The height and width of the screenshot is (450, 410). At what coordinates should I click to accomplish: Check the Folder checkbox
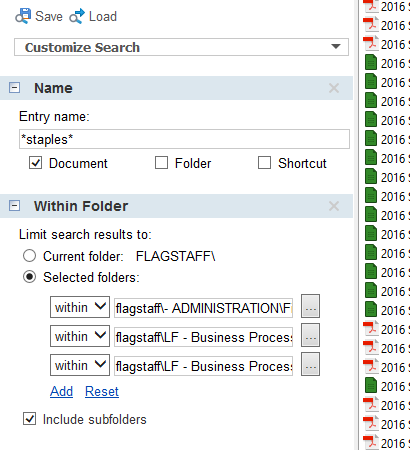pos(161,163)
